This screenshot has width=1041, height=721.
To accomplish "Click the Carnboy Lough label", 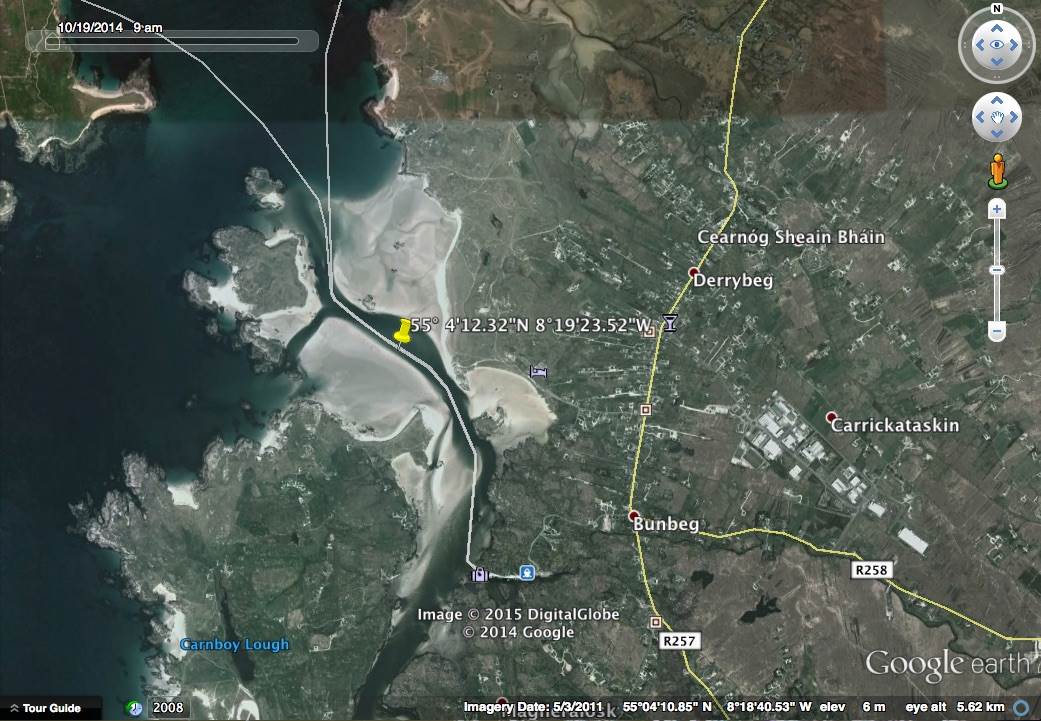I will tap(234, 645).
